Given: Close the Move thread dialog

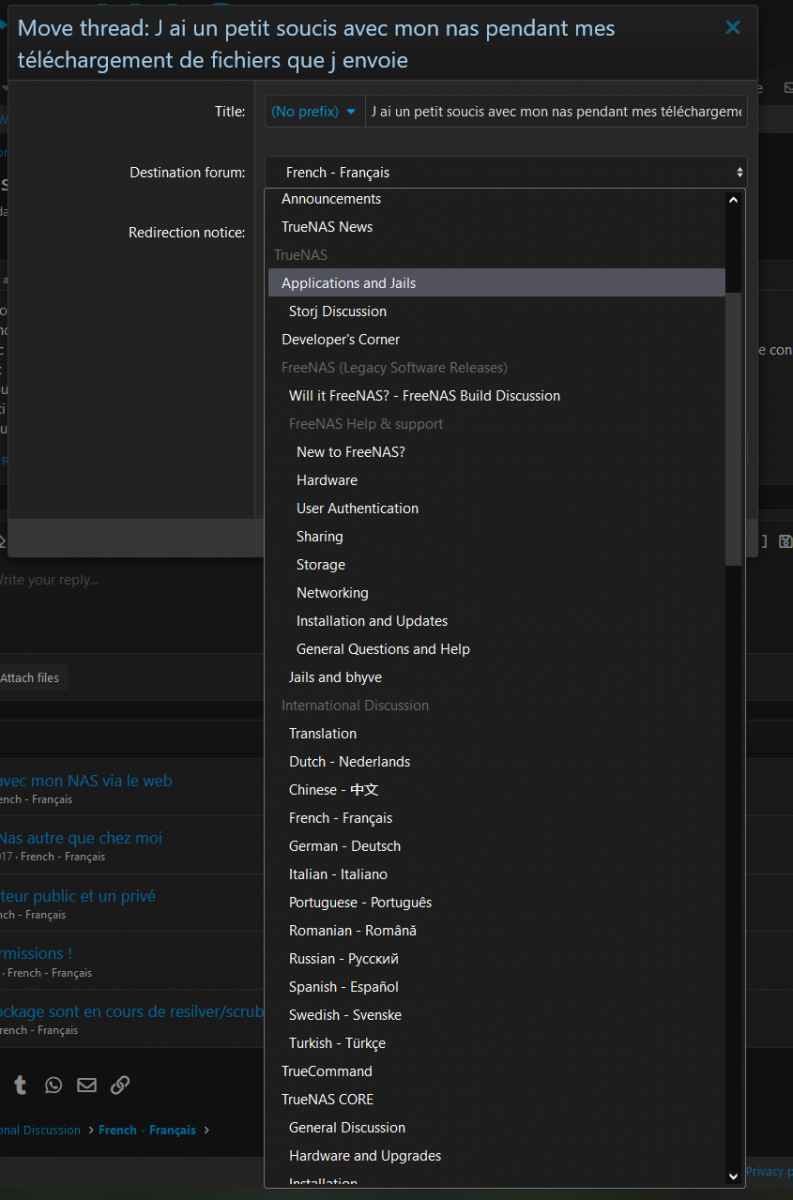Looking at the screenshot, I should click(733, 28).
